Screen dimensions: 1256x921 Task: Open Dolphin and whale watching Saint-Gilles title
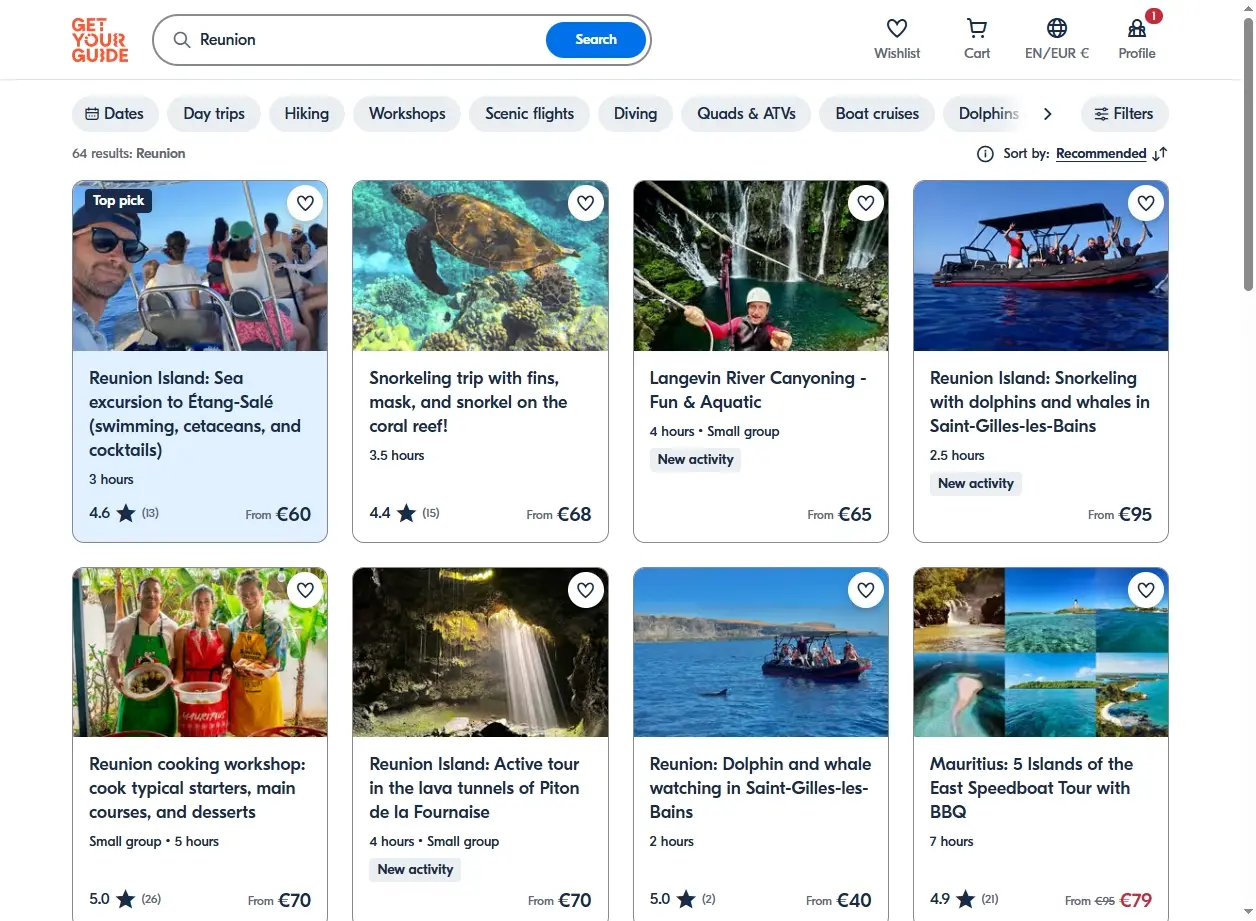pos(760,788)
